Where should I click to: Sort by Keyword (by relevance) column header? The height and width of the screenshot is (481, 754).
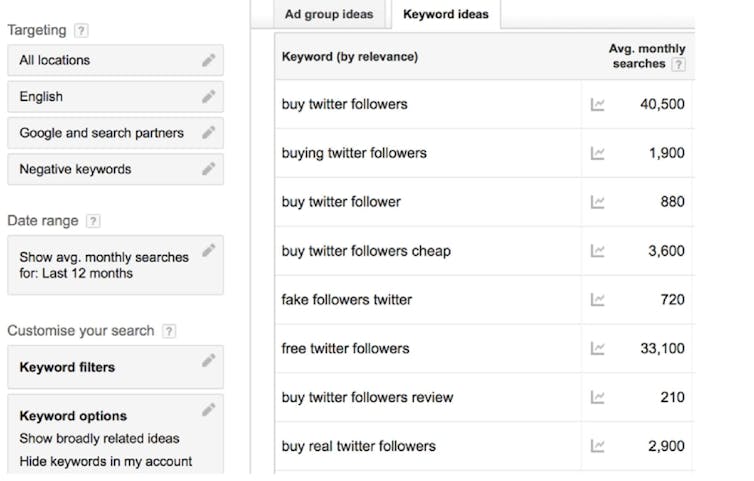tap(350, 57)
